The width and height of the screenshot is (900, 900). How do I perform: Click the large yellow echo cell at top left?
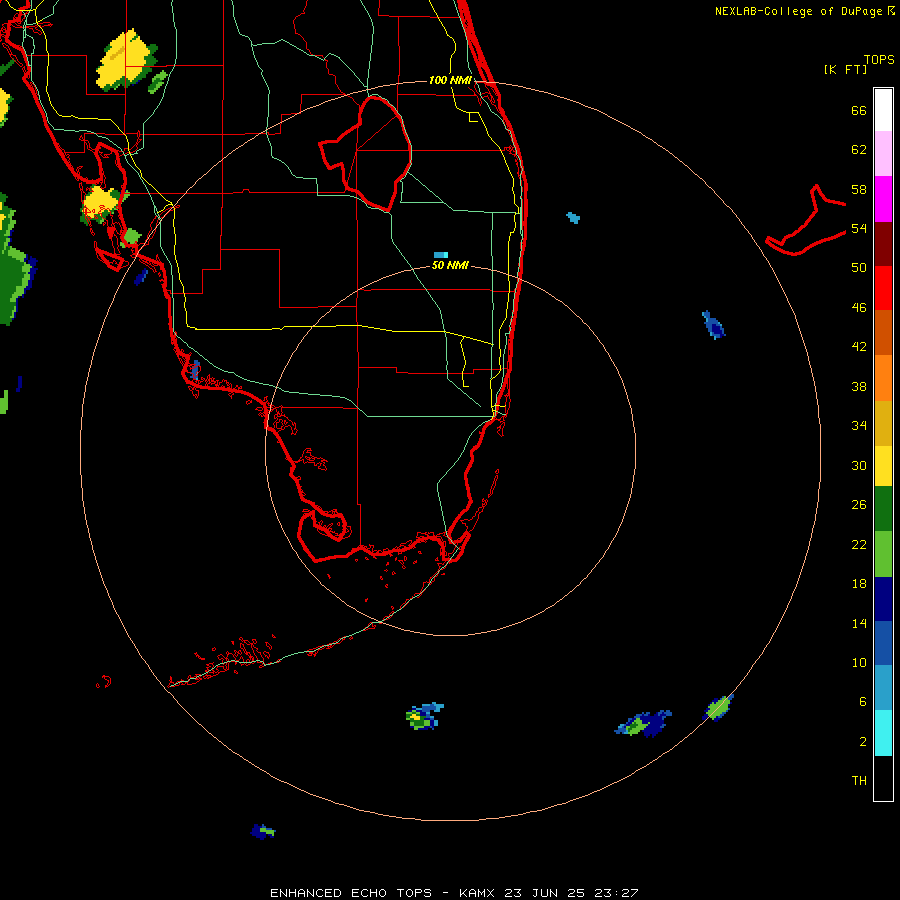pos(125,60)
